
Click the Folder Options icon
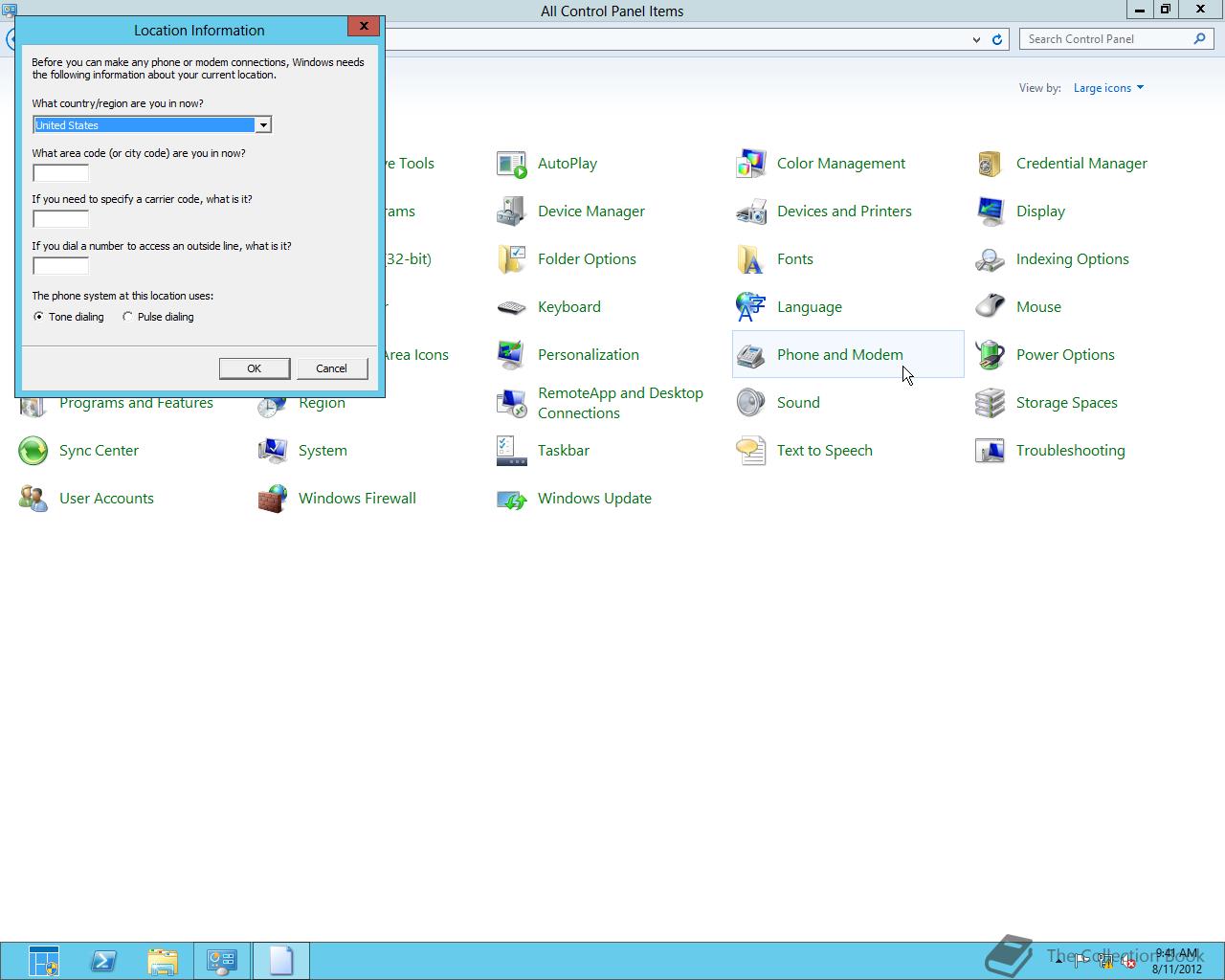pos(512,259)
